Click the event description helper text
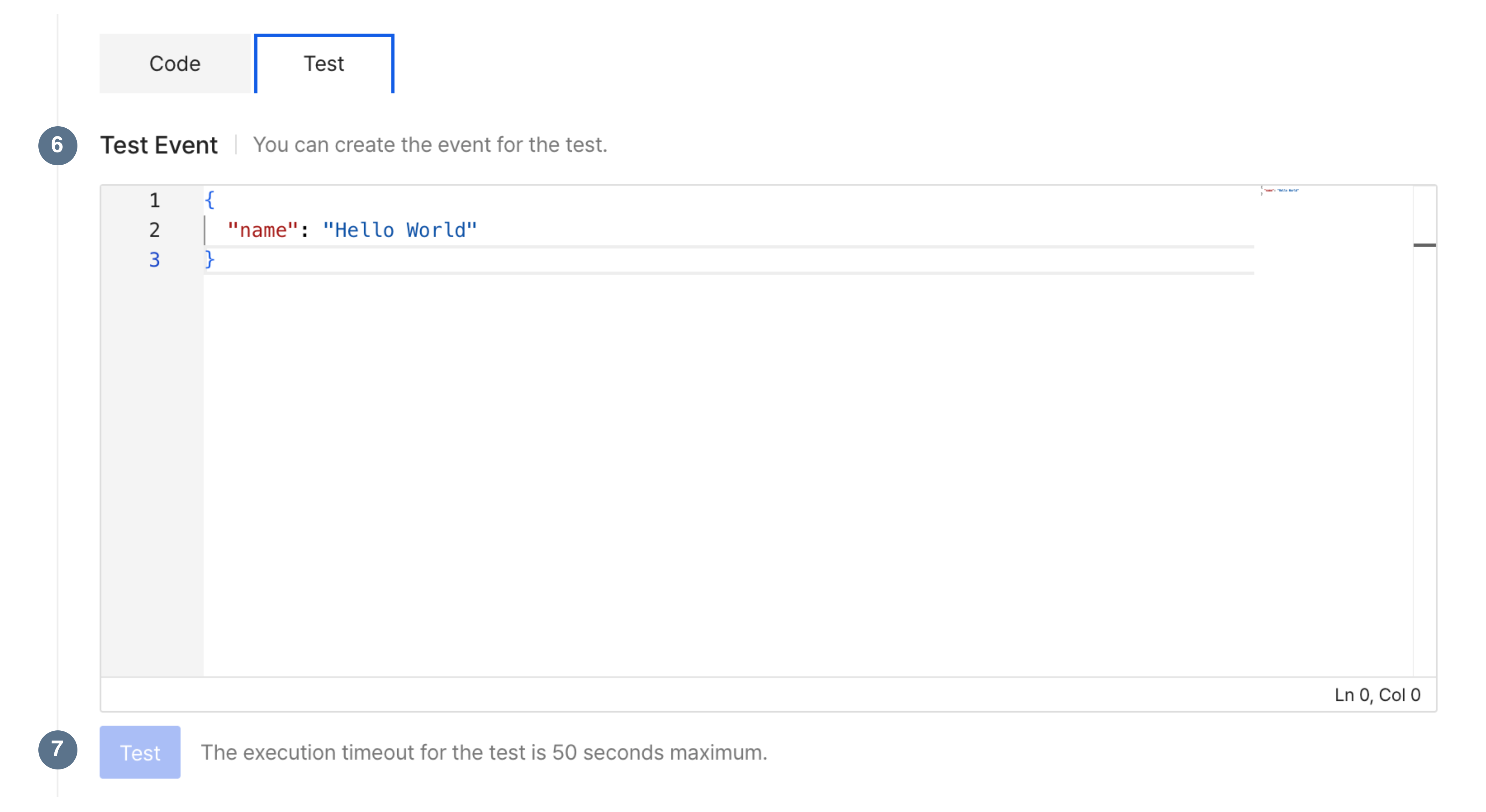Image resolution: width=1486 pixels, height=812 pixels. pyautogui.click(x=430, y=145)
